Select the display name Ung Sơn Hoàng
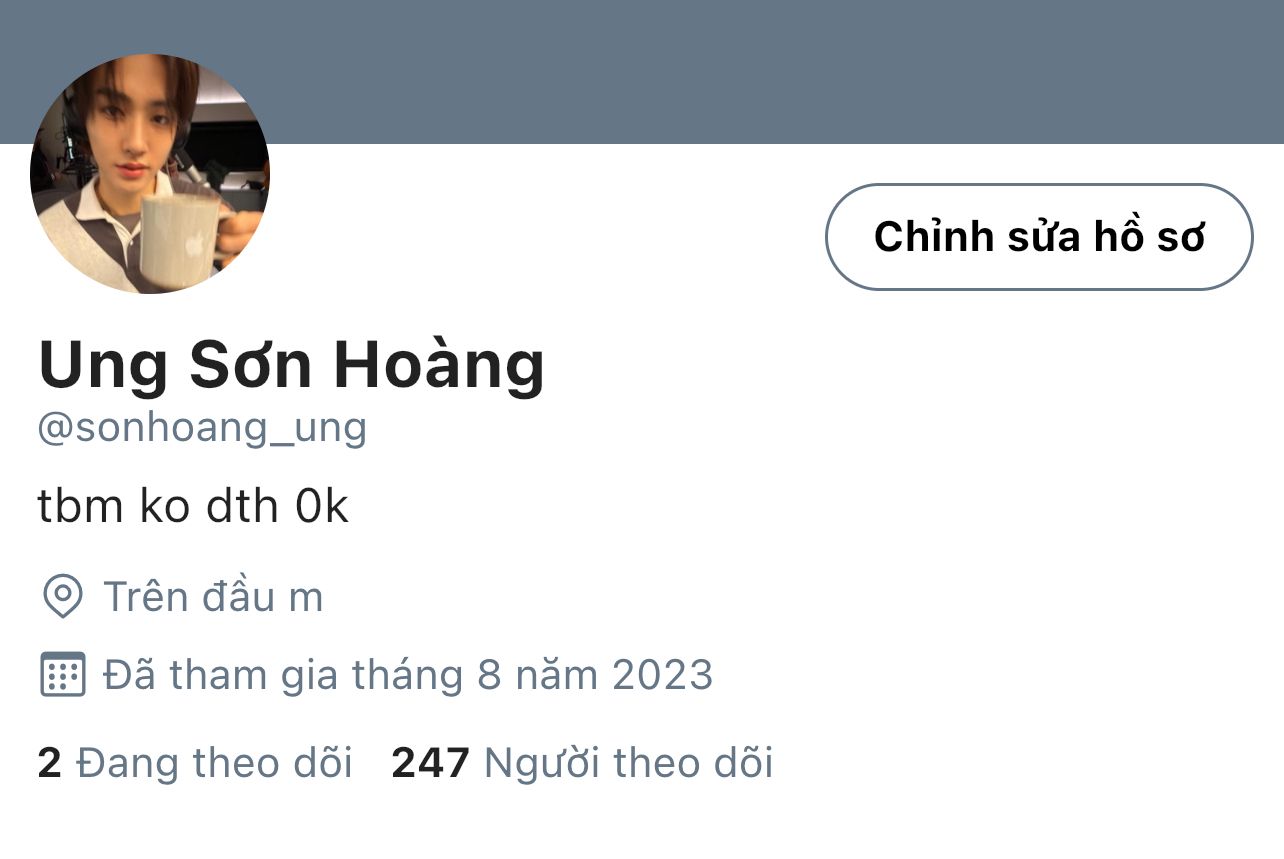 pos(291,366)
